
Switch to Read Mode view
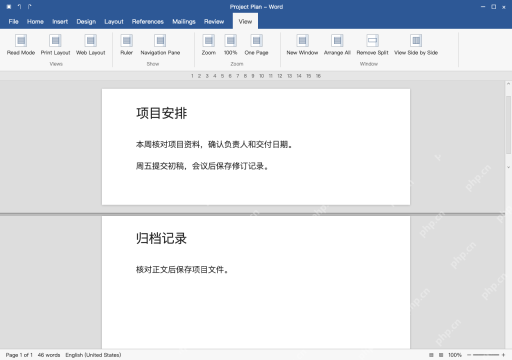point(21,45)
